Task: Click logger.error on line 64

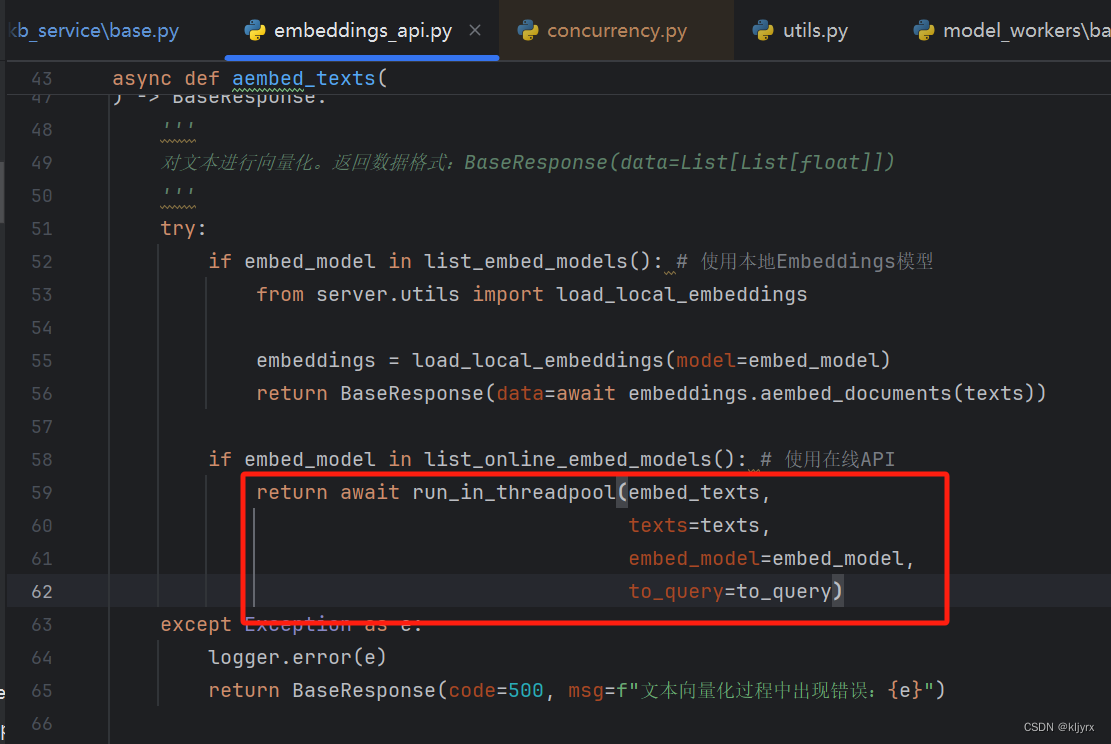Action: (x=254, y=656)
